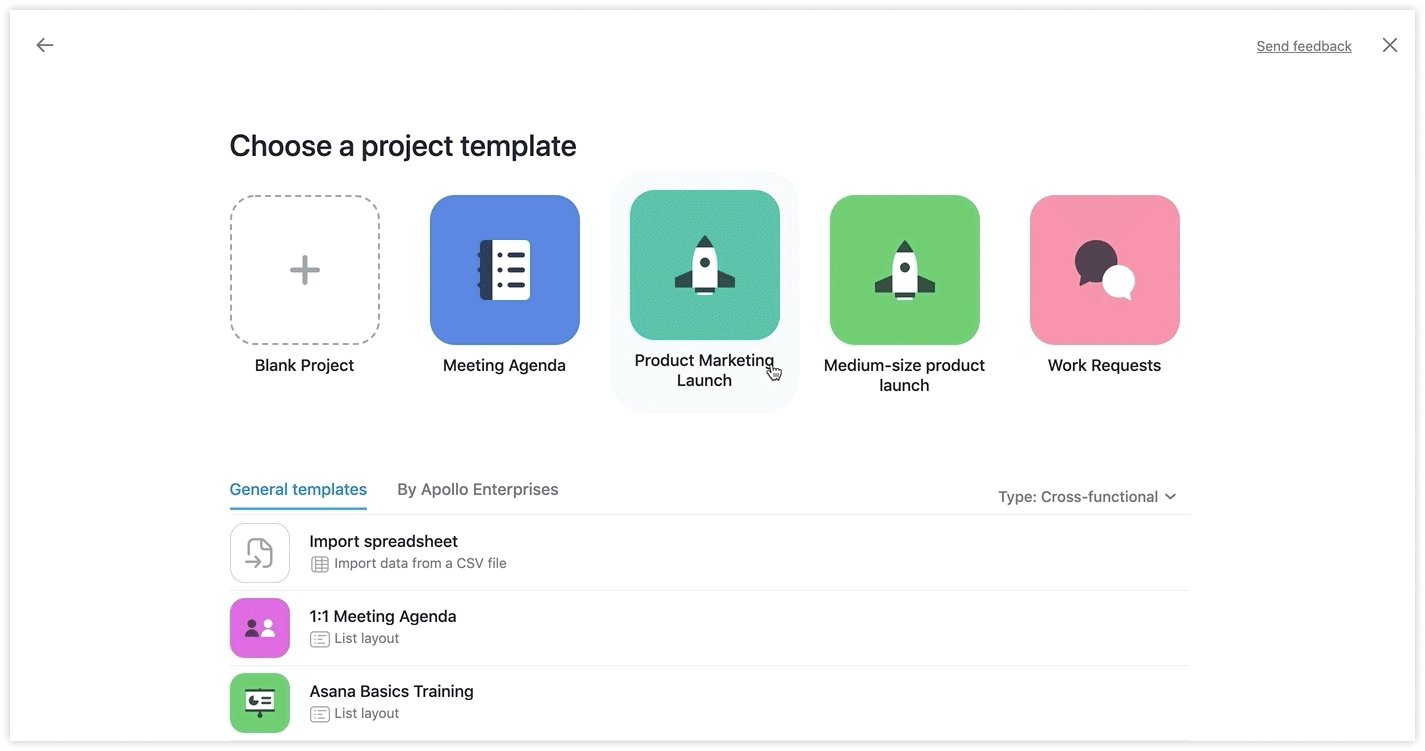Click 'Import data from a CSV file' text

[x=420, y=564]
